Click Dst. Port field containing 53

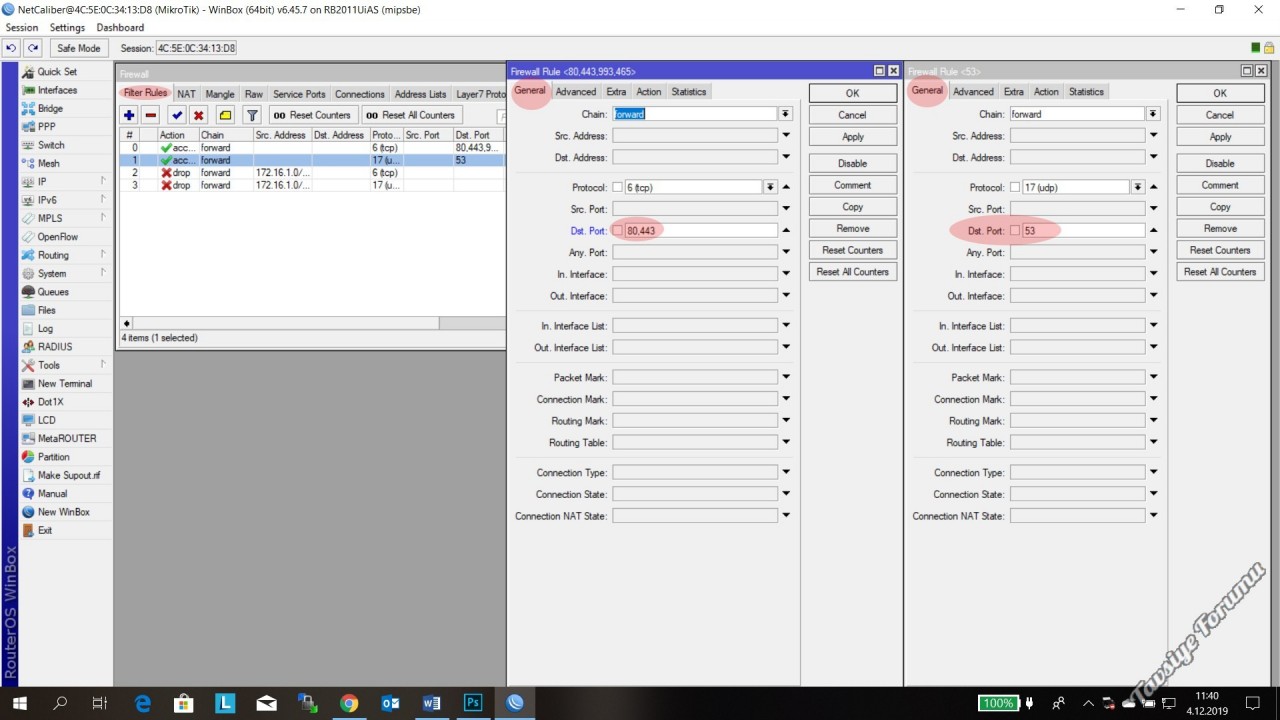coord(1083,231)
